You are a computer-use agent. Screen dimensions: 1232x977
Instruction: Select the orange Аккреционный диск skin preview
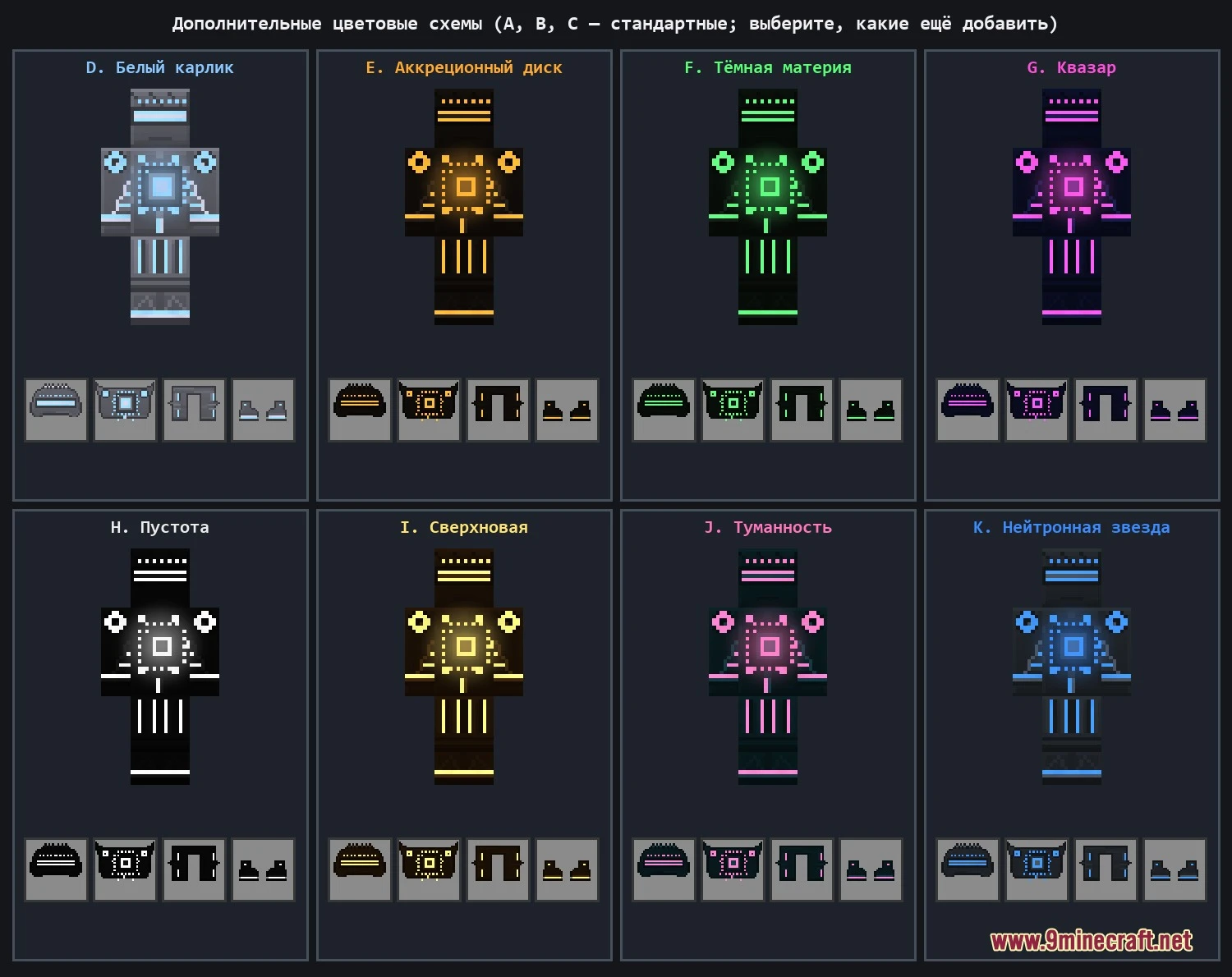[x=464, y=207]
